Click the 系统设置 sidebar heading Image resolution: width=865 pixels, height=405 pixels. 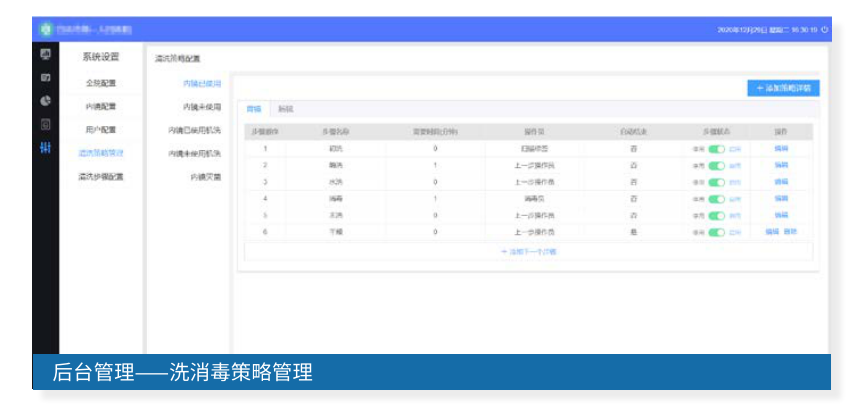point(100,57)
